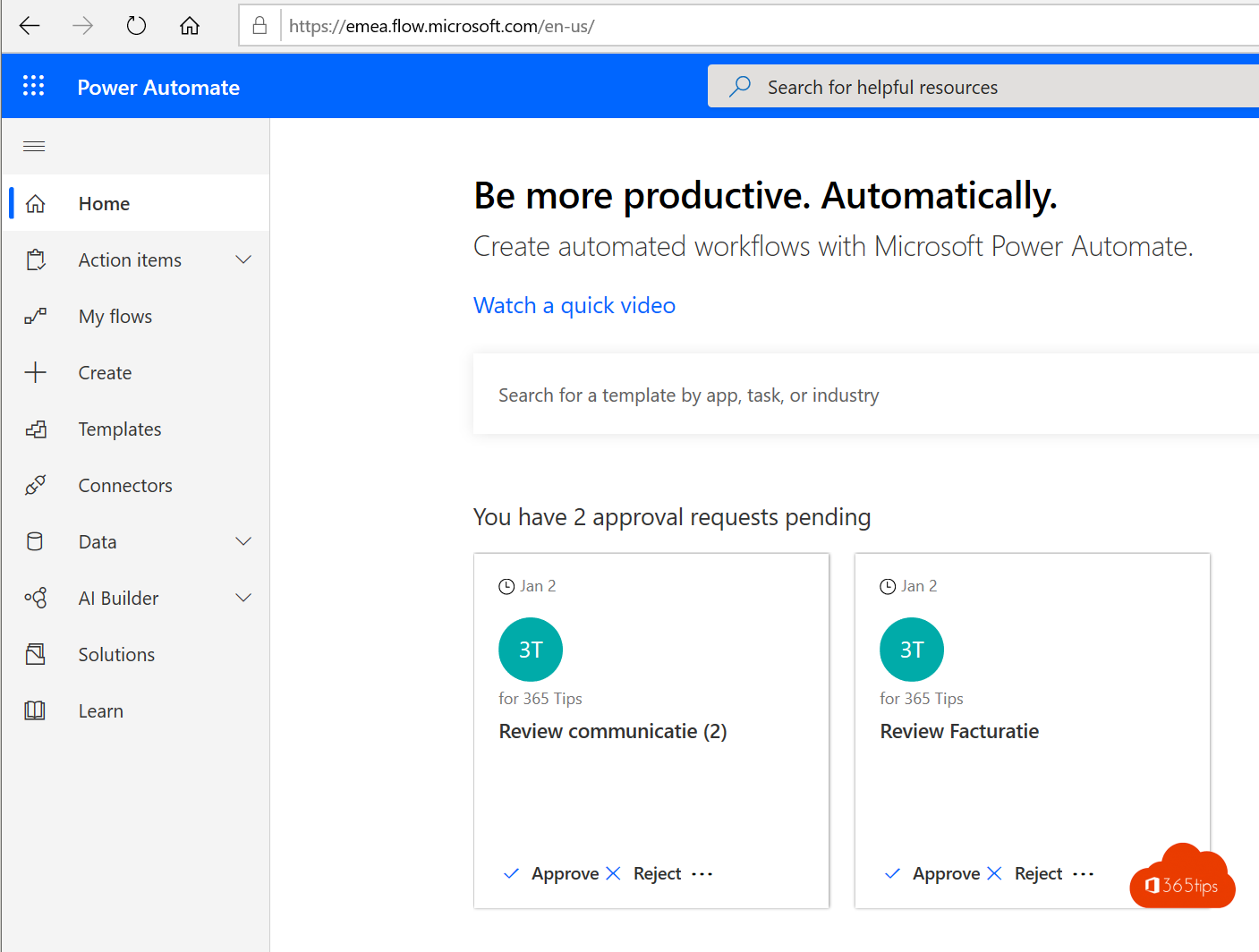
Task: Click the Data label in sidebar
Action: [98, 542]
